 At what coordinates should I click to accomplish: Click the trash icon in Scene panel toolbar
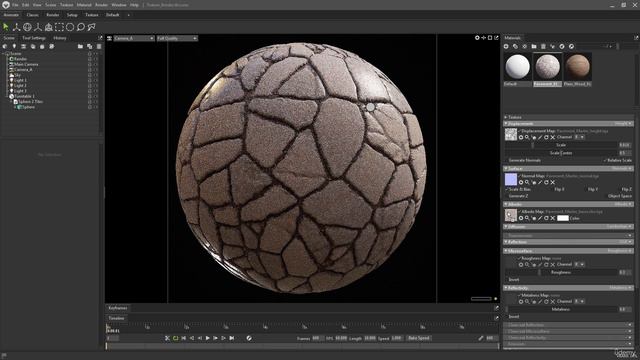pos(99,47)
